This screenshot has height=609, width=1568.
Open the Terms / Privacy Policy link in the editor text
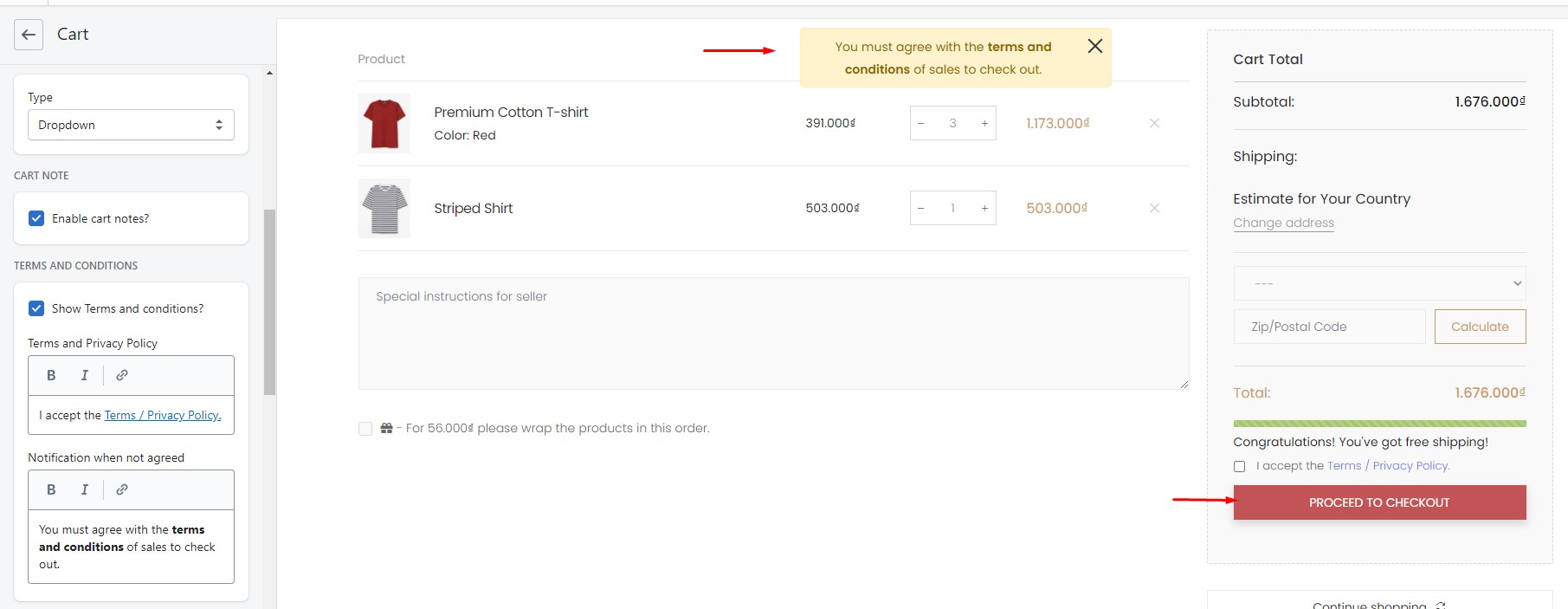[163, 416]
